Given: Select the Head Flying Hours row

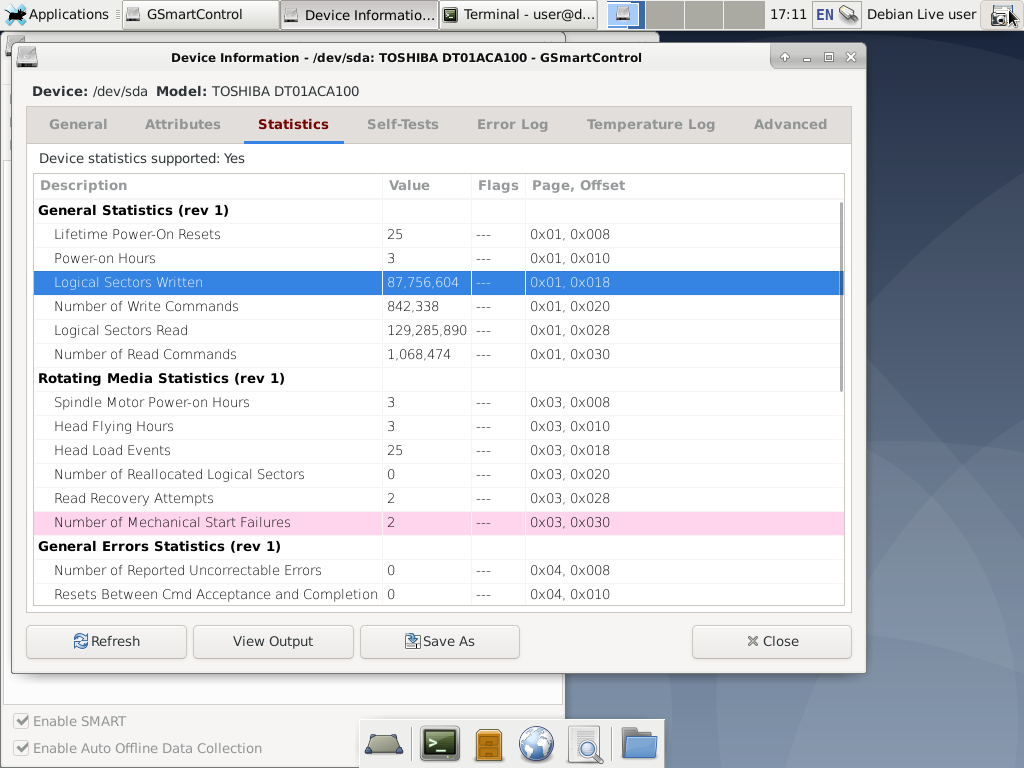Looking at the screenshot, I should [439, 426].
